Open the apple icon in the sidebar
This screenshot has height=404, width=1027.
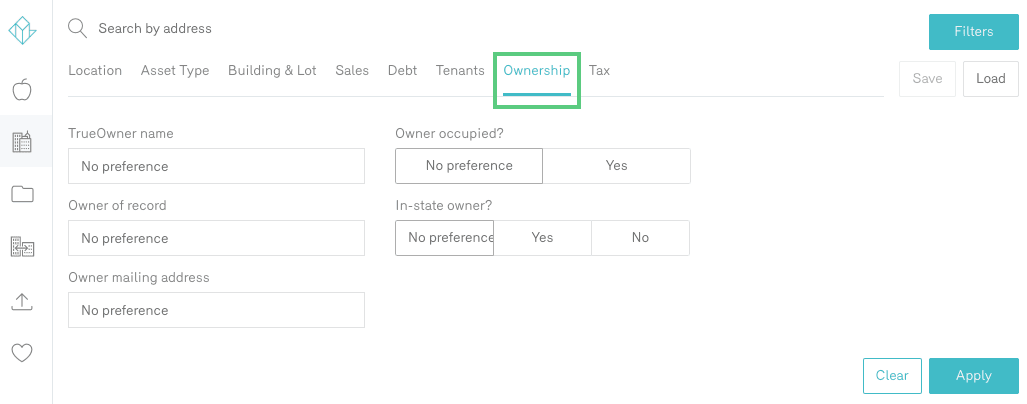22,90
